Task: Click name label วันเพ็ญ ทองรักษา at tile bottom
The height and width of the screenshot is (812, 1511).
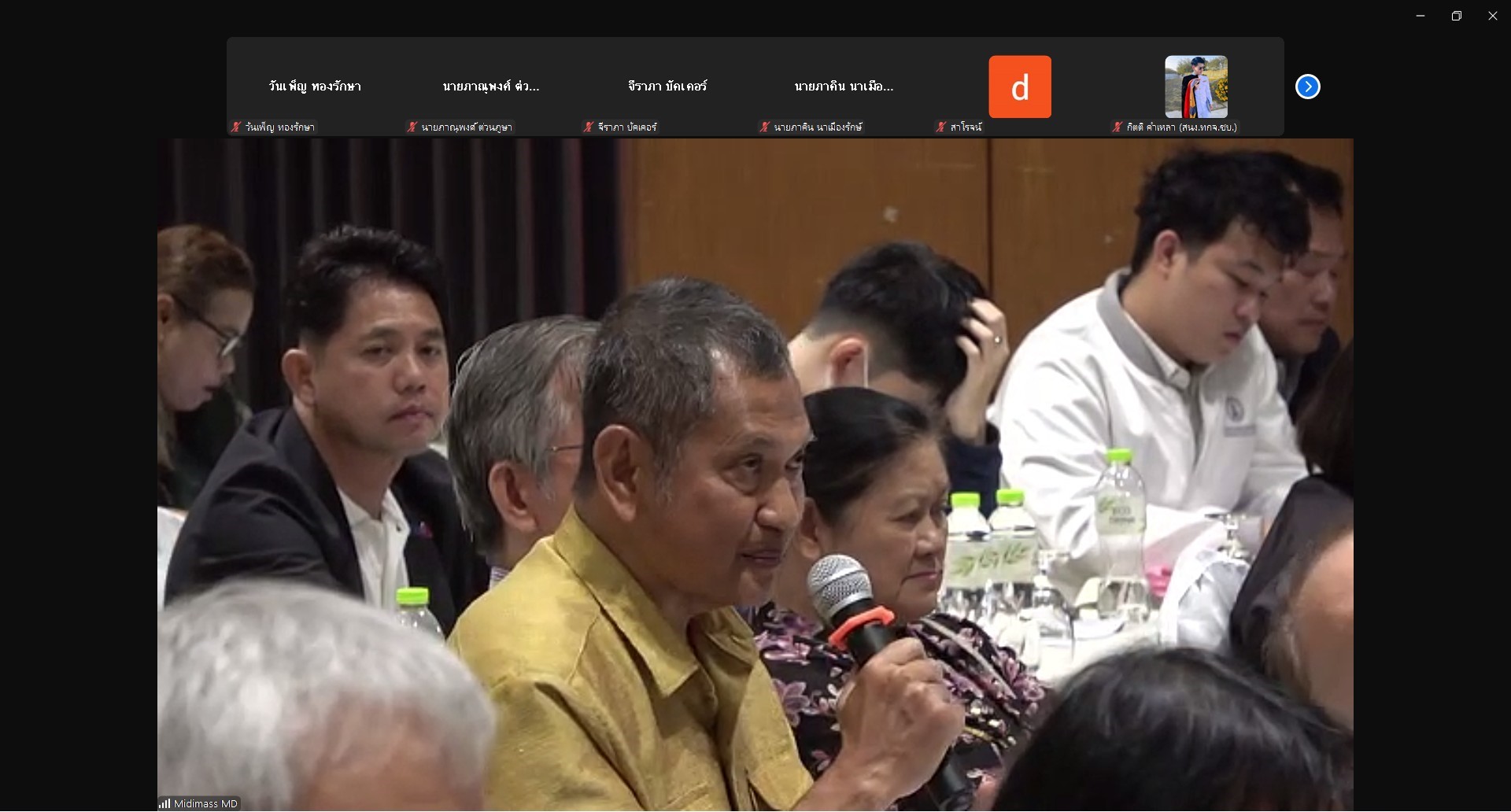Action: tap(279, 127)
